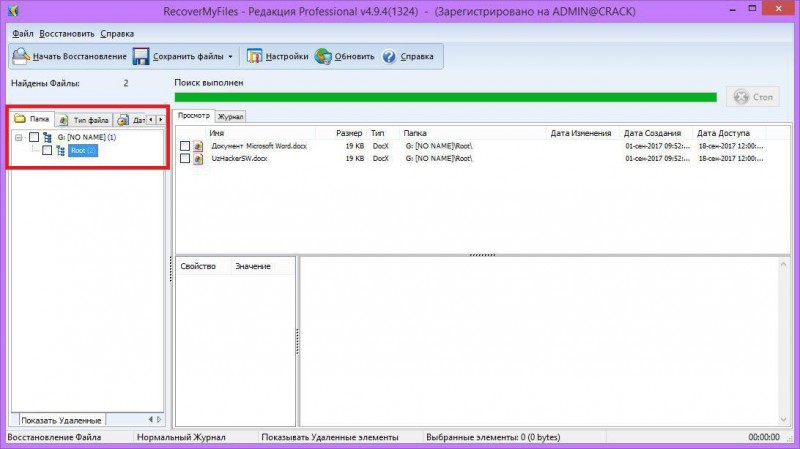The image size is (800, 449).
Task: Sort by the Тип column header
Action: 383,133
